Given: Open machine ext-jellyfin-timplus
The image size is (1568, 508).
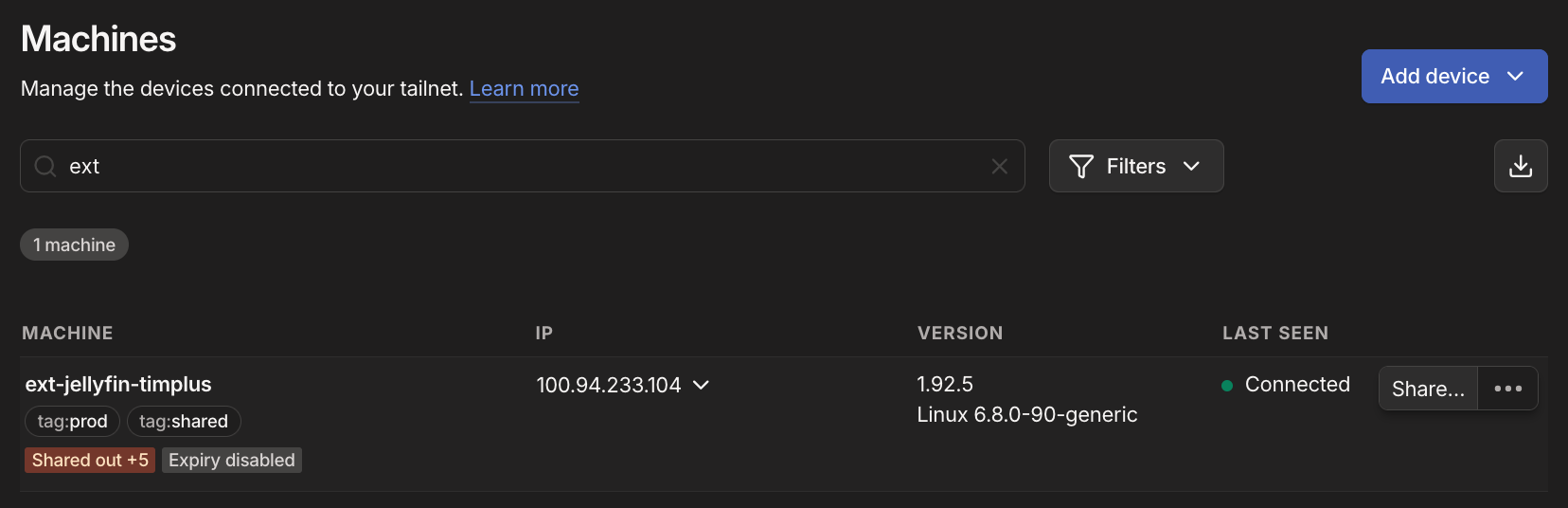Looking at the screenshot, I should pos(118,384).
